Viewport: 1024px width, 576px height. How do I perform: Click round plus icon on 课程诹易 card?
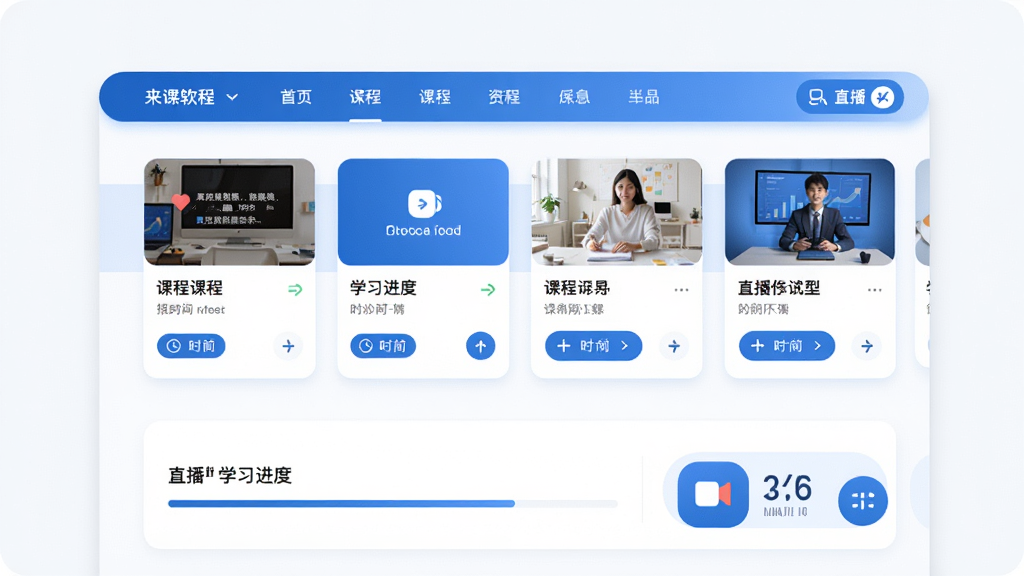[674, 346]
